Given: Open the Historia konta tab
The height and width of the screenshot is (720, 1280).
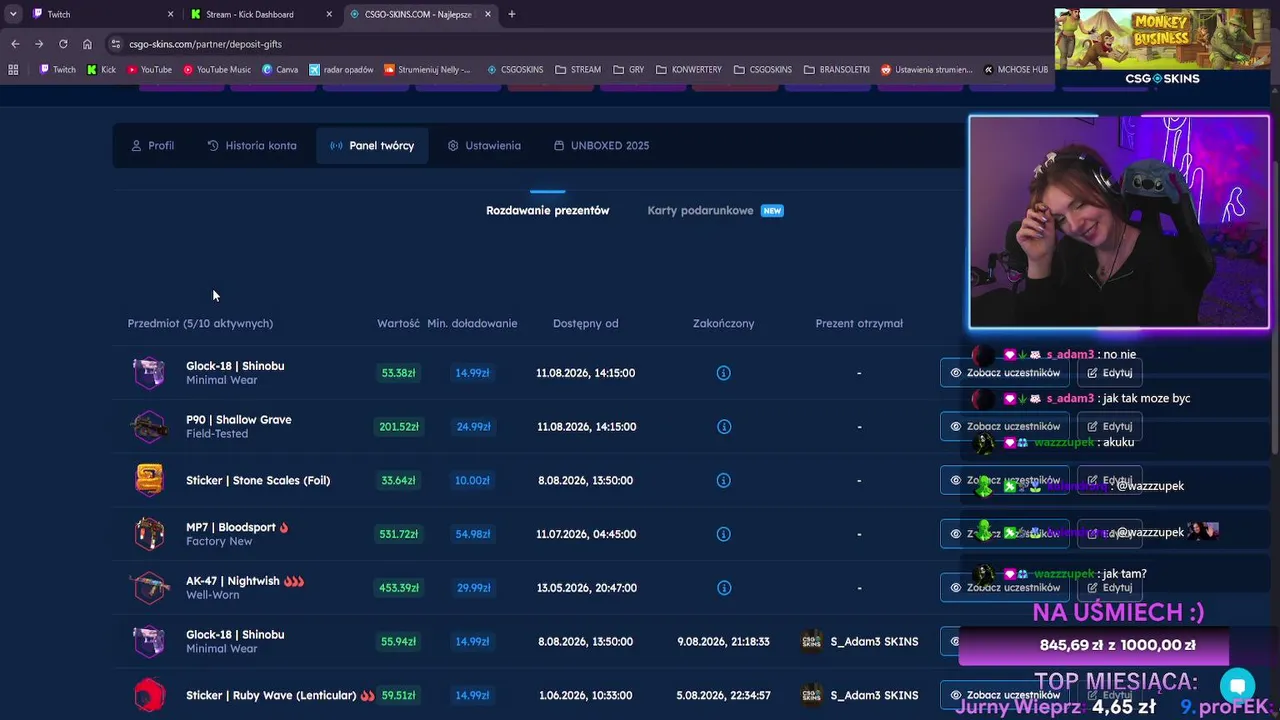Looking at the screenshot, I should point(252,146).
